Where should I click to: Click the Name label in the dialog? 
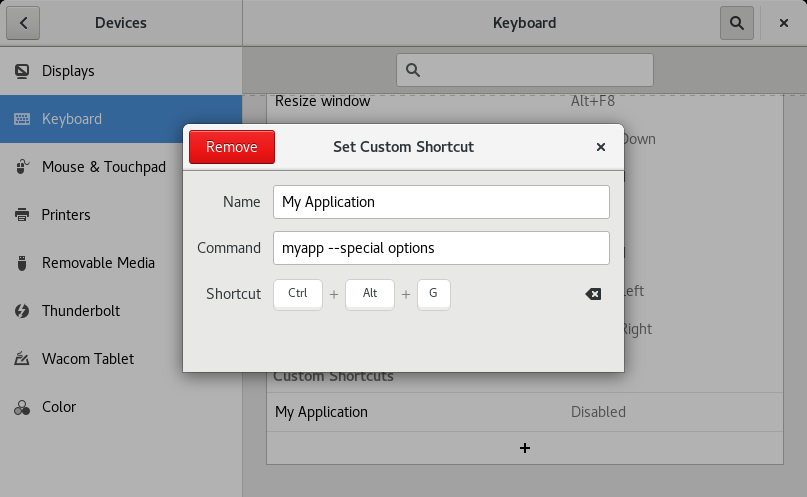pyautogui.click(x=241, y=202)
